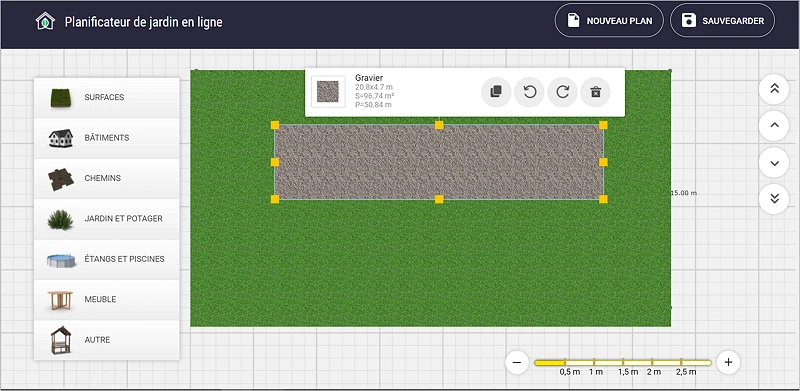Click the 'Gravier' name label
The height and width of the screenshot is (391, 800).
click(369, 78)
